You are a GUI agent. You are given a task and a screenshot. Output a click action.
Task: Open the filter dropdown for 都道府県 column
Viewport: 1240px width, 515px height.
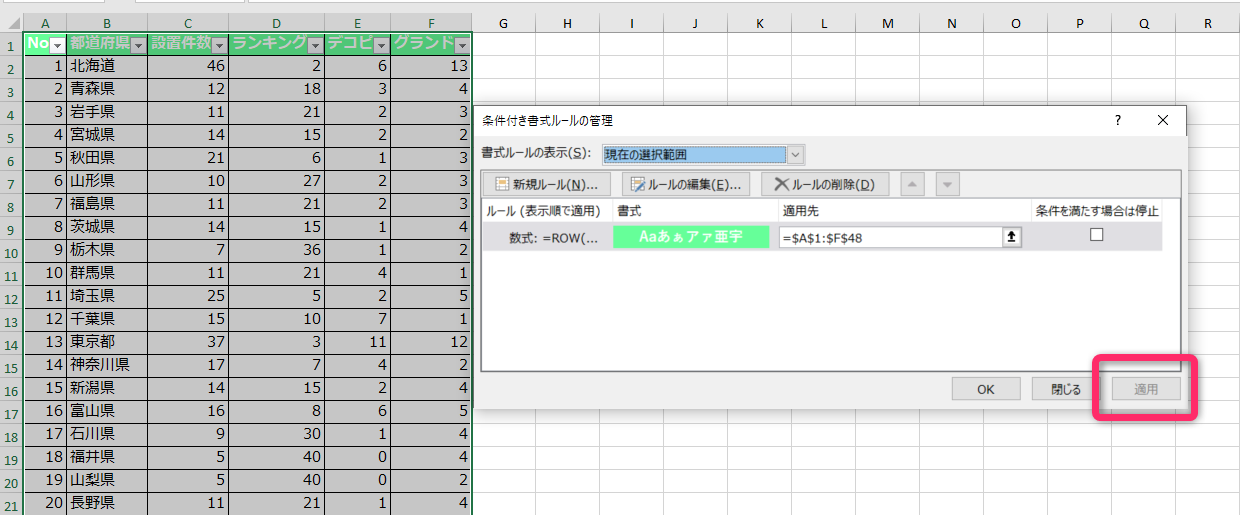coord(138,46)
